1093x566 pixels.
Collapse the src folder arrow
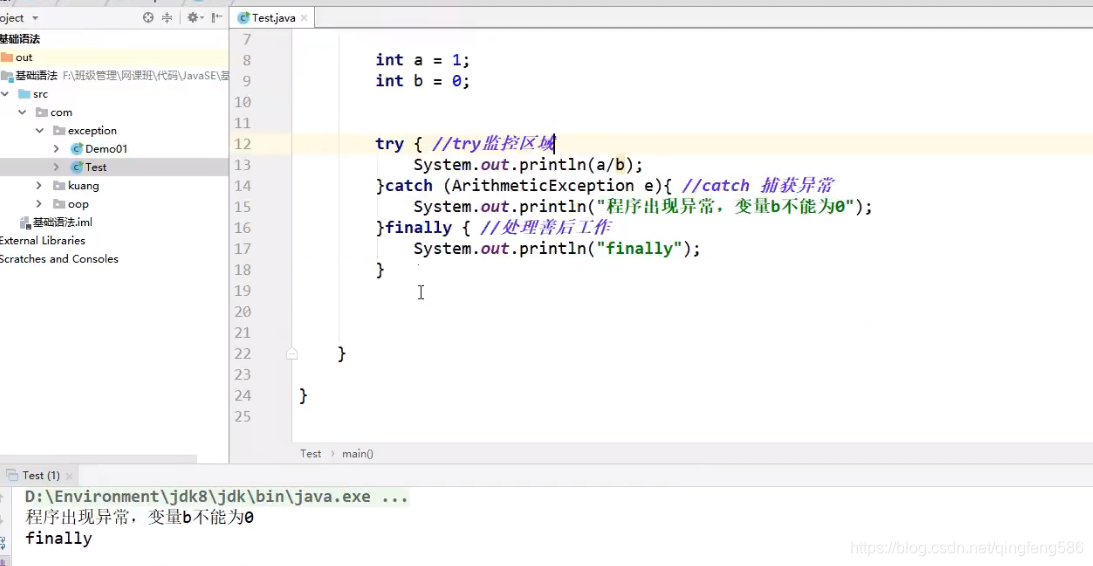(x=5, y=93)
